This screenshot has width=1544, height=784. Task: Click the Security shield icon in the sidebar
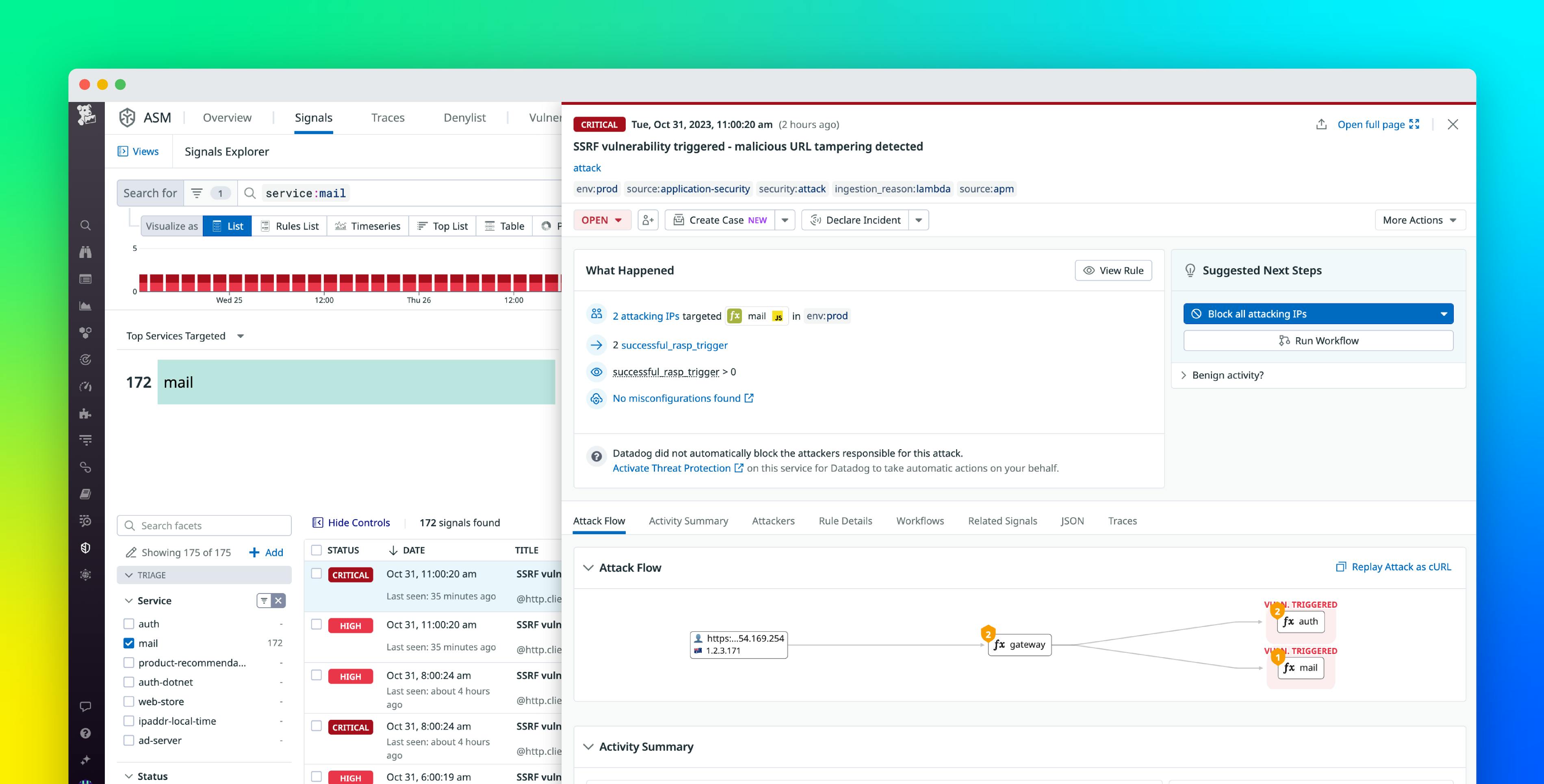[x=85, y=547]
